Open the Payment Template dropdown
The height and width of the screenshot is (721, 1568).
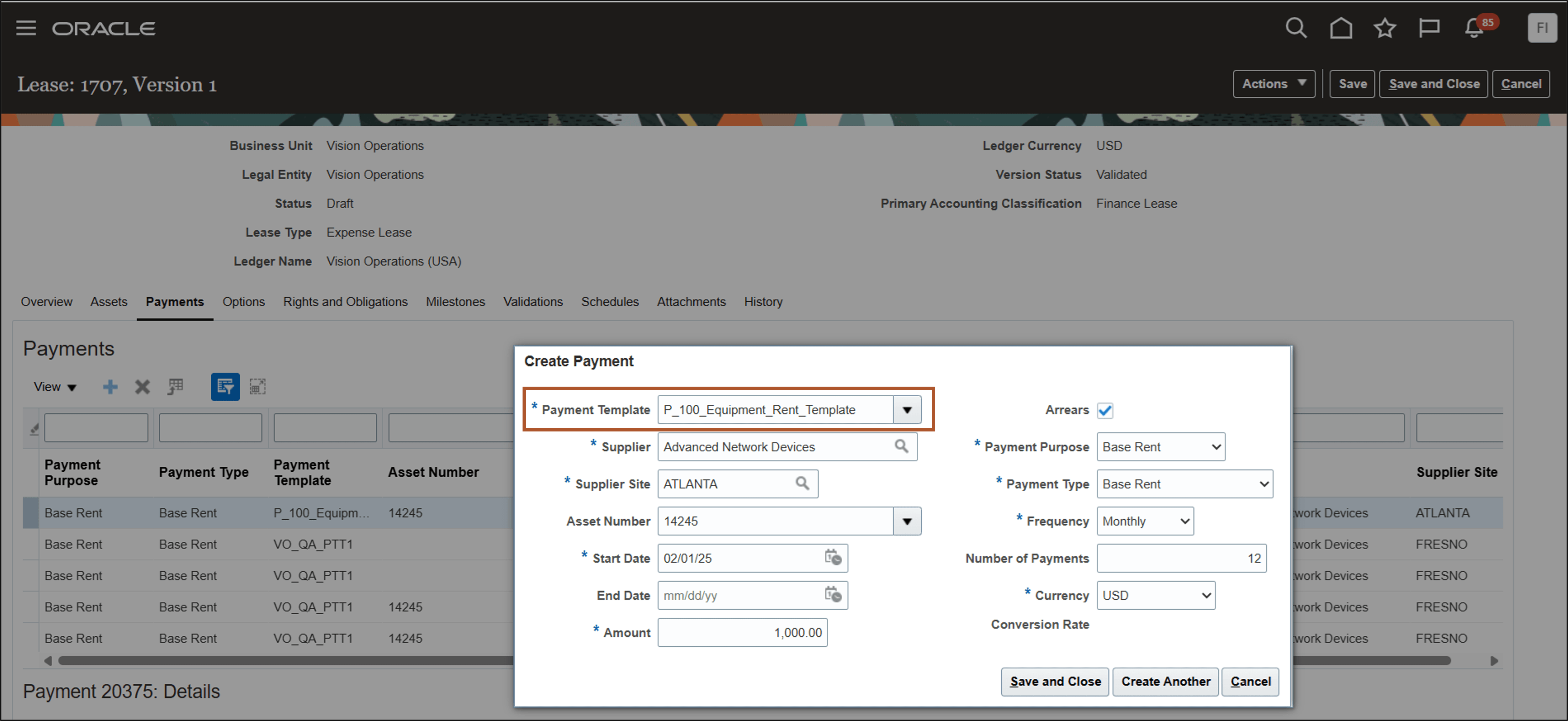pos(907,409)
